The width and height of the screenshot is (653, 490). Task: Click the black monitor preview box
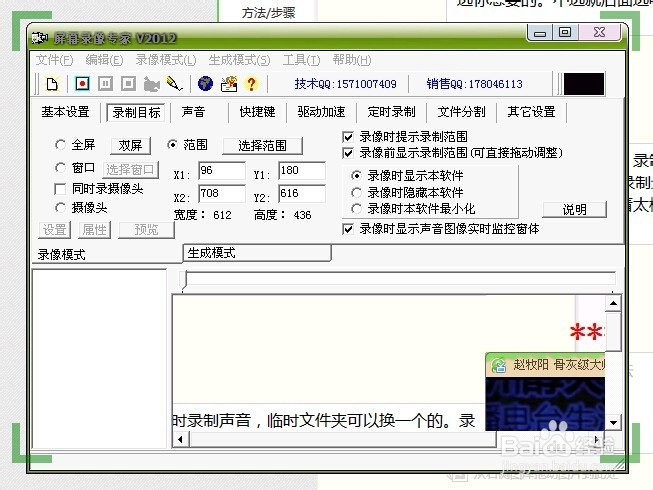tap(583, 84)
